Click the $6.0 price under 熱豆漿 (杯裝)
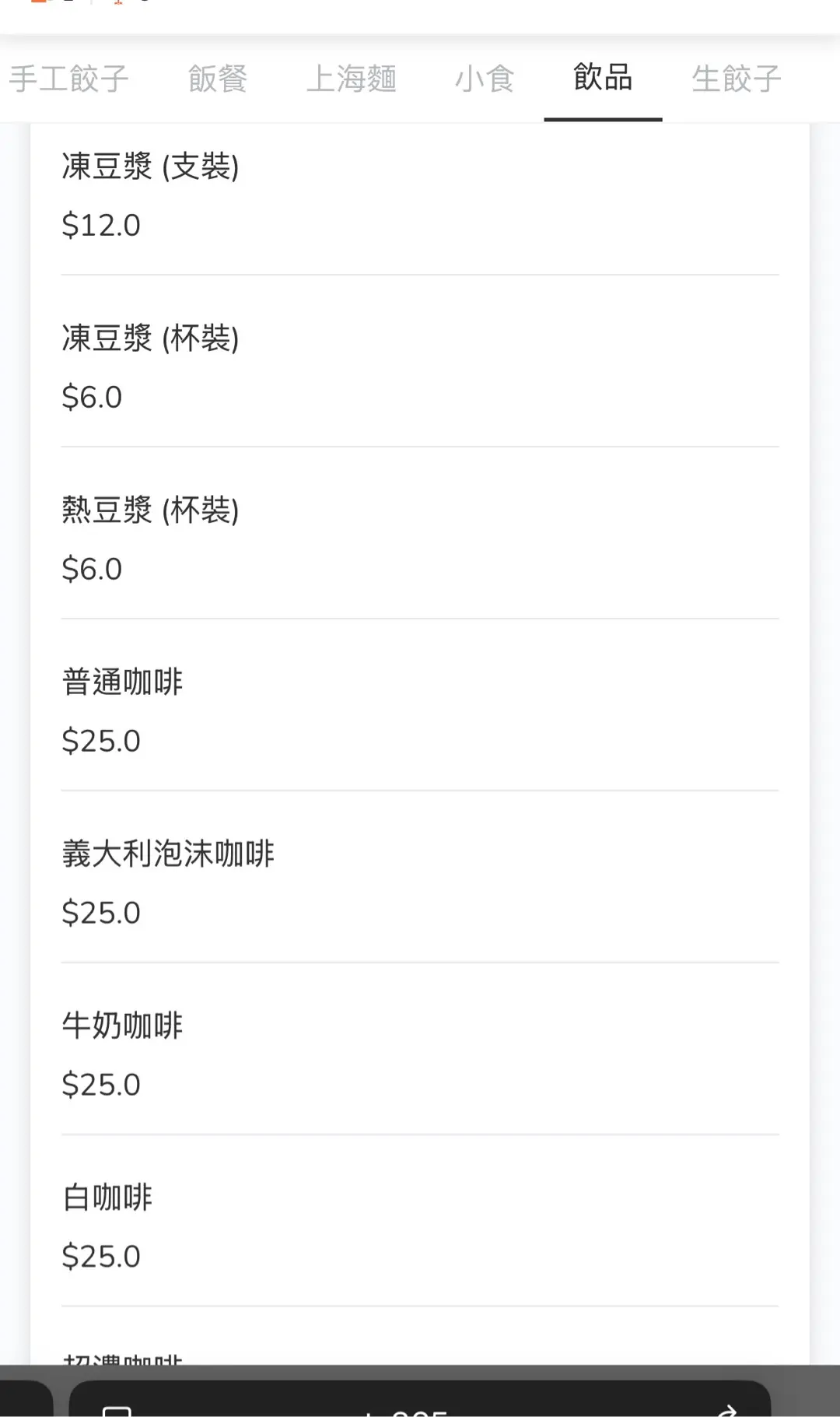Image resolution: width=840 pixels, height=1417 pixels. tap(92, 570)
